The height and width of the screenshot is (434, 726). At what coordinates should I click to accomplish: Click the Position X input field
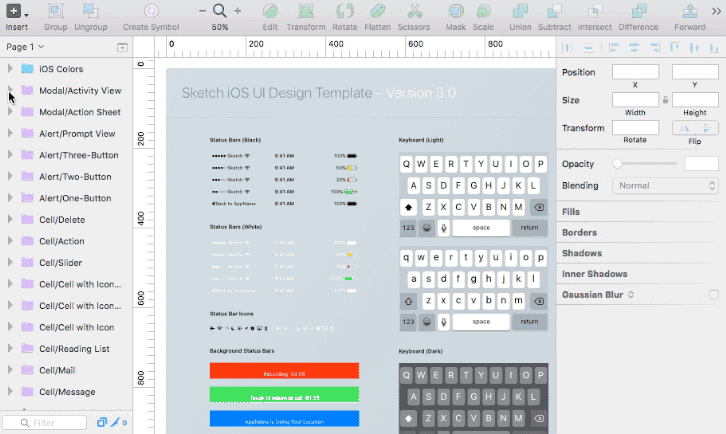[x=635, y=72]
